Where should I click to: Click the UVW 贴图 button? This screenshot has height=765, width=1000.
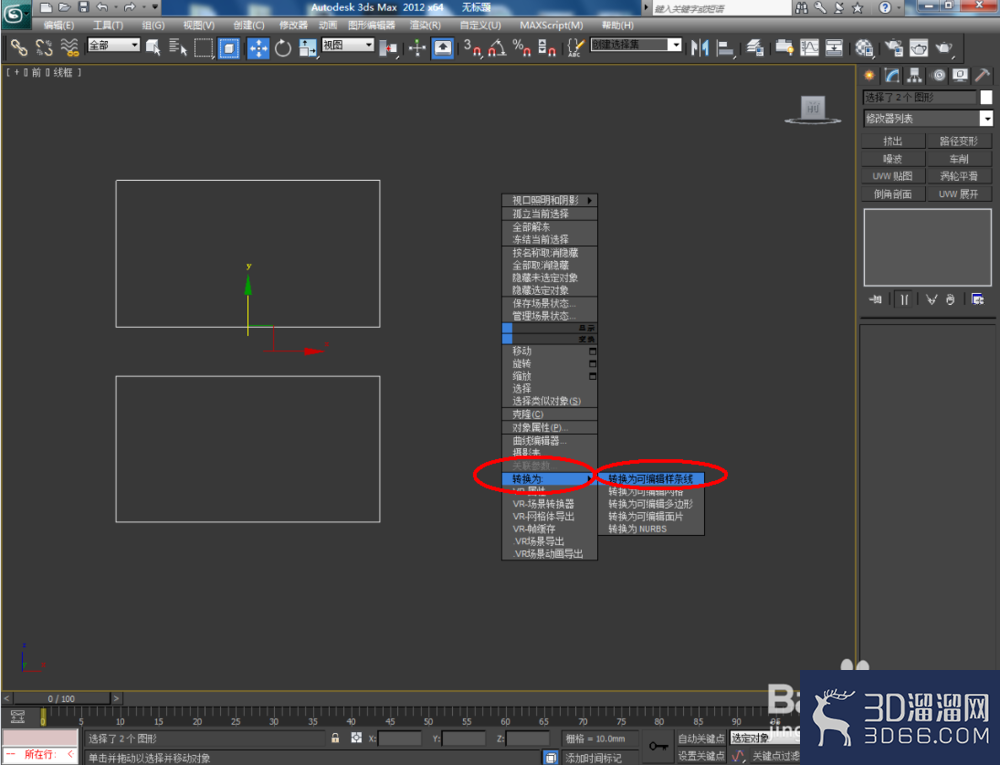pyautogui.click(x=893, y=176)
